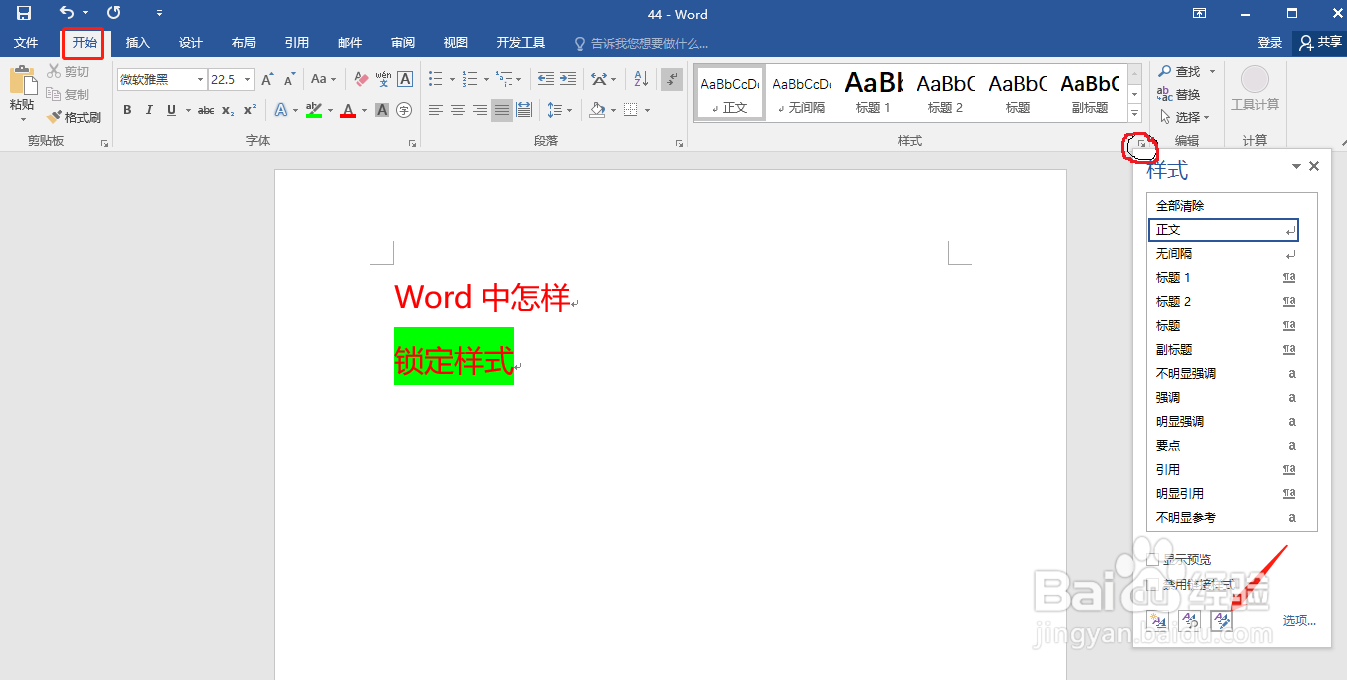Viewport: 1347px width, 680px height.
Task: Increase font size with grow font icon
Action: pos(266,79)
